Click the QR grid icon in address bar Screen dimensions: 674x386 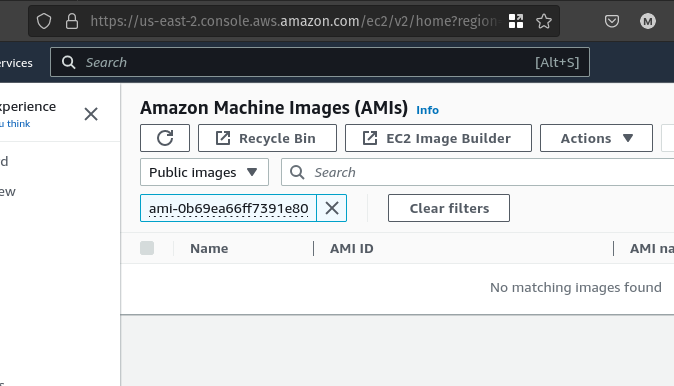(516, 21)
